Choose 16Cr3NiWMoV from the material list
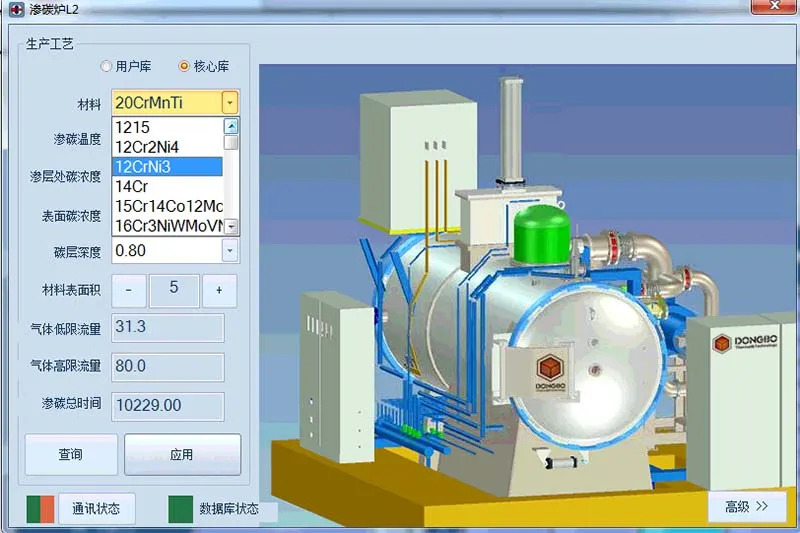The height and width of the screenshot is (533, 800). coord(167,225)
